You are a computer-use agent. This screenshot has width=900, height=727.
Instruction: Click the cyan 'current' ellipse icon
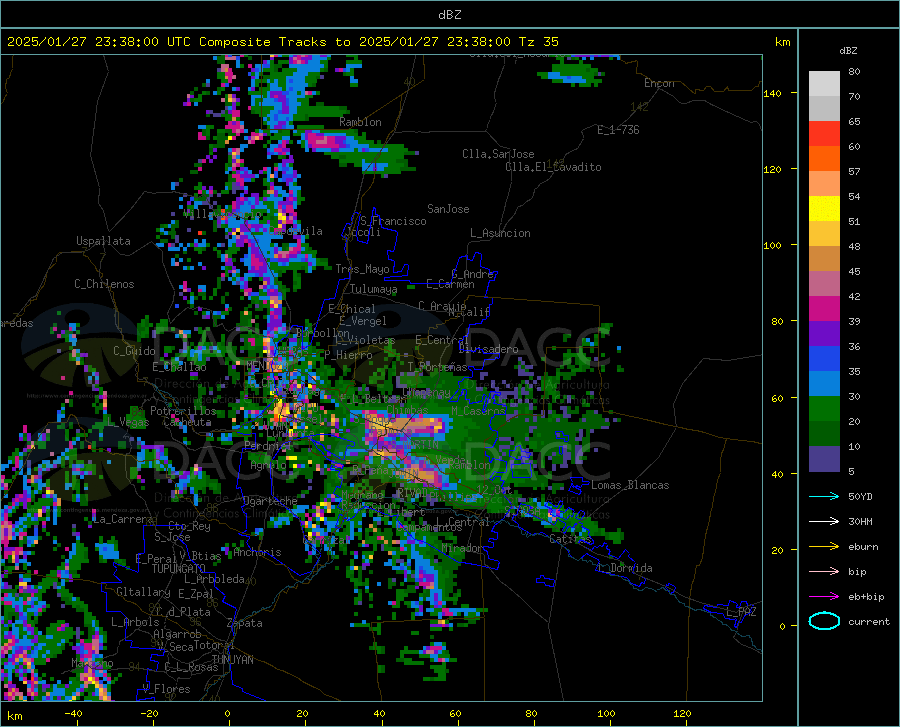(824, 621)
